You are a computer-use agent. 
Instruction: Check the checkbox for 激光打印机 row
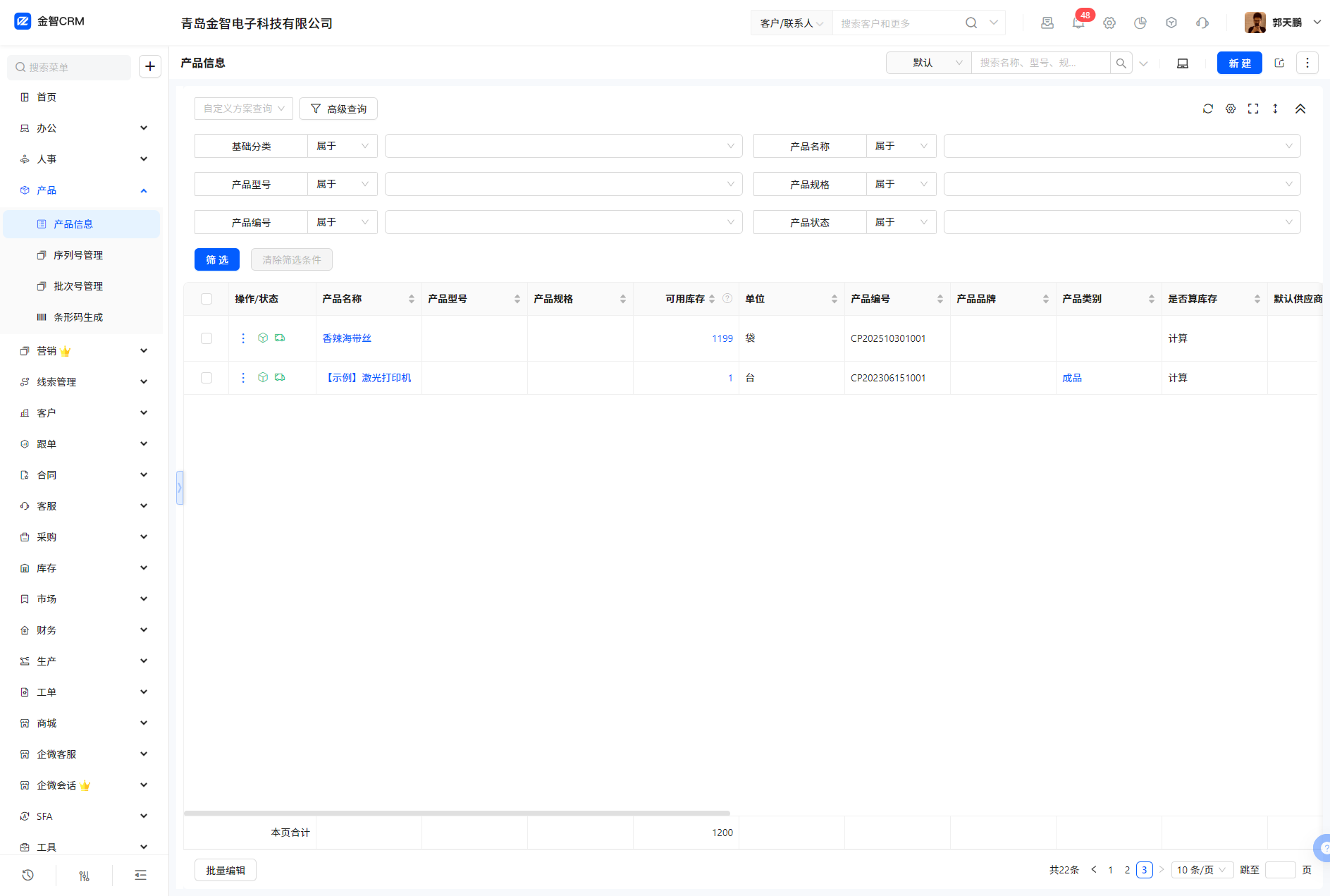click(x=207, y=378)
